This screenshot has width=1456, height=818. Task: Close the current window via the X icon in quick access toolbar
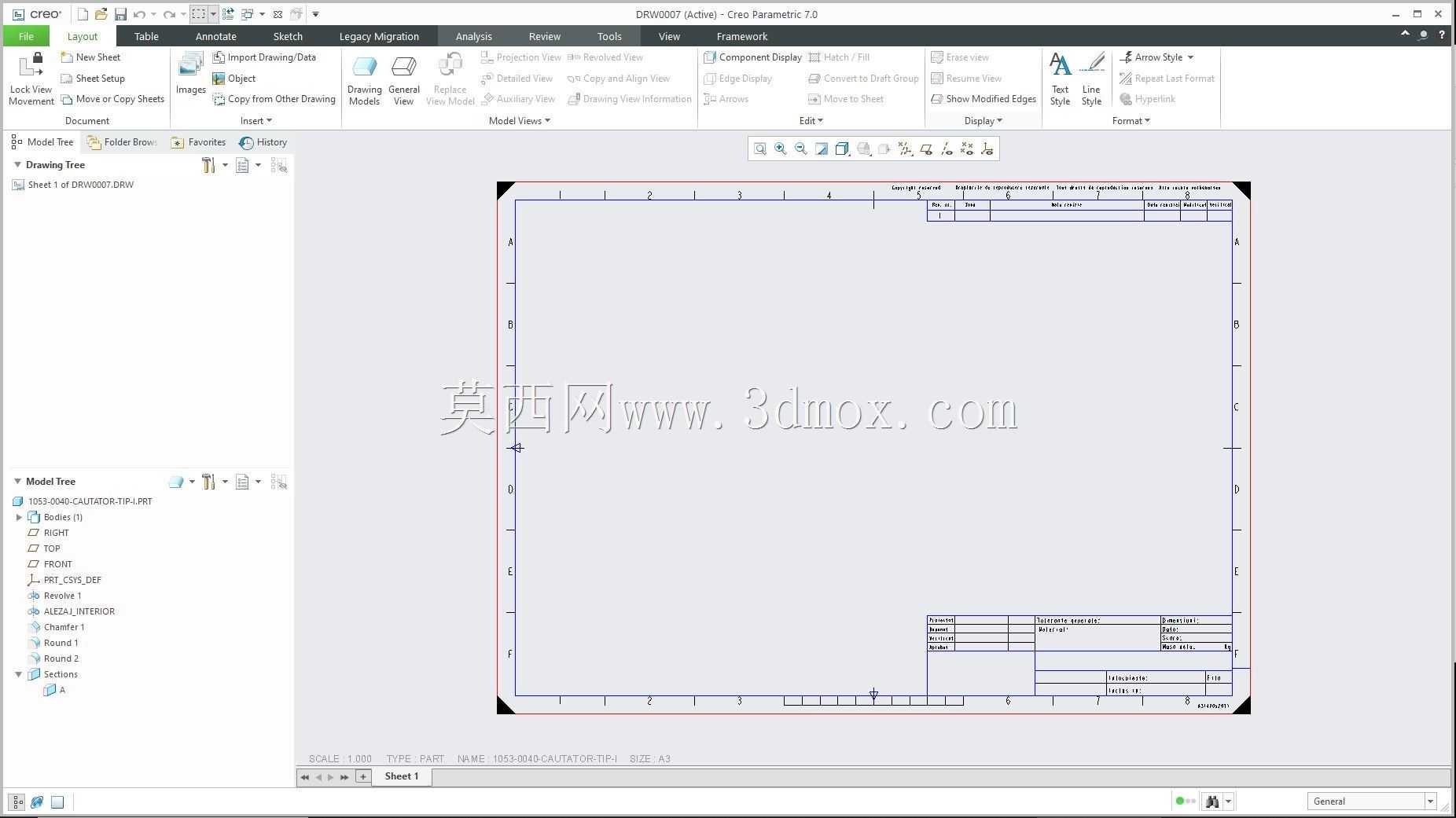[278, 14]
